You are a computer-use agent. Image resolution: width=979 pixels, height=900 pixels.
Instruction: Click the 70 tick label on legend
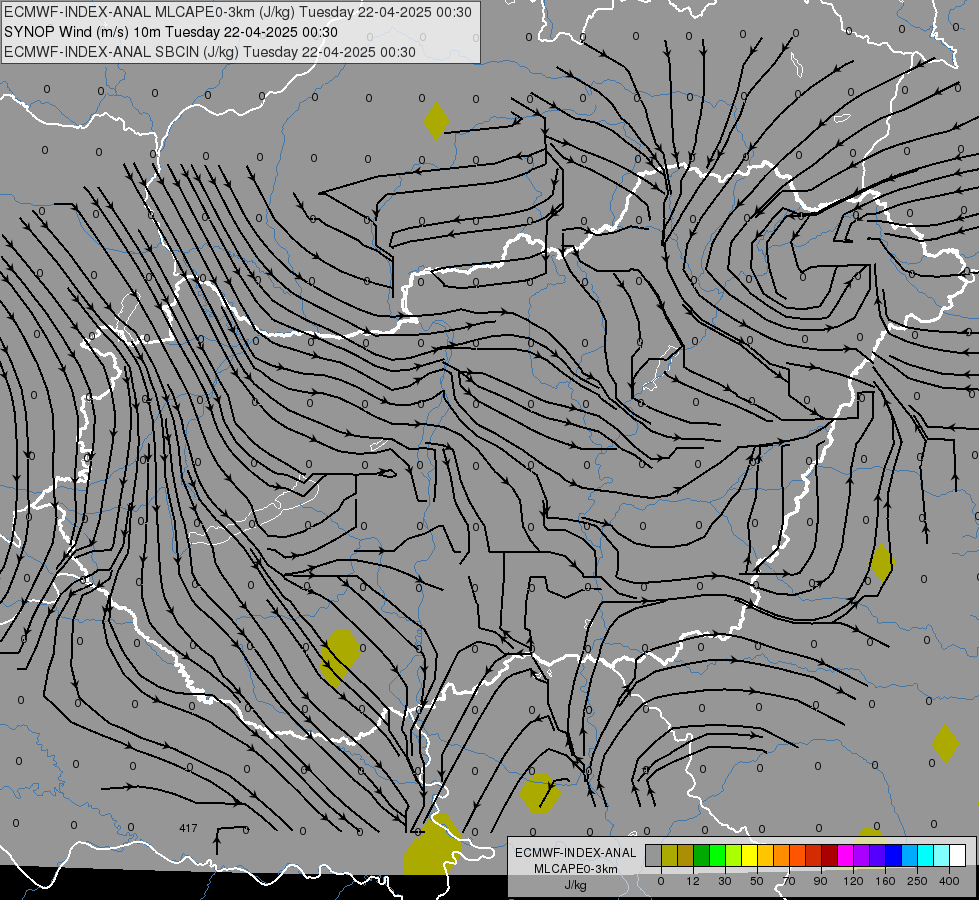click(x=789, y=881)
